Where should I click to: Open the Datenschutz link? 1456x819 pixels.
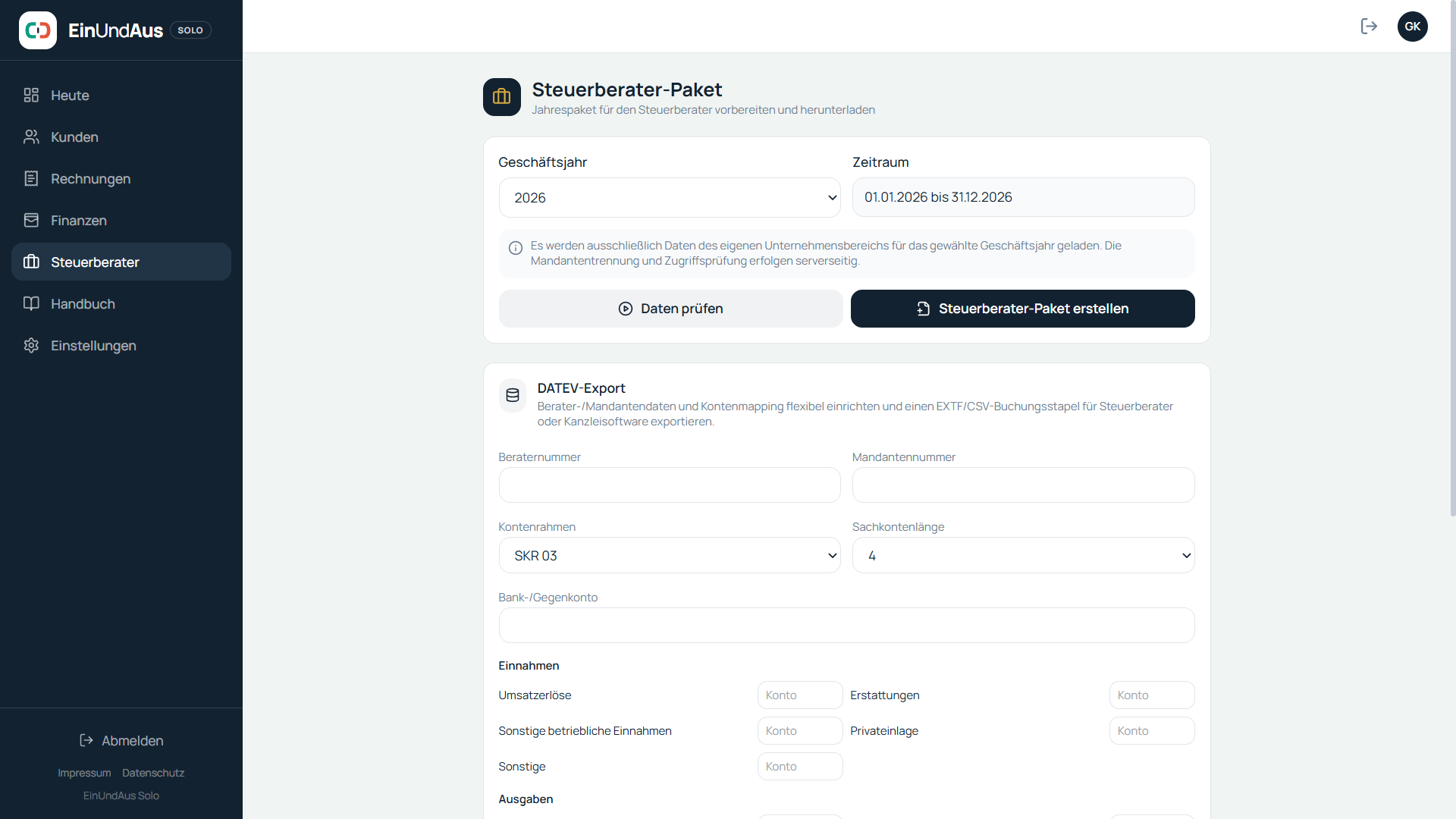[x=153, y=773]
